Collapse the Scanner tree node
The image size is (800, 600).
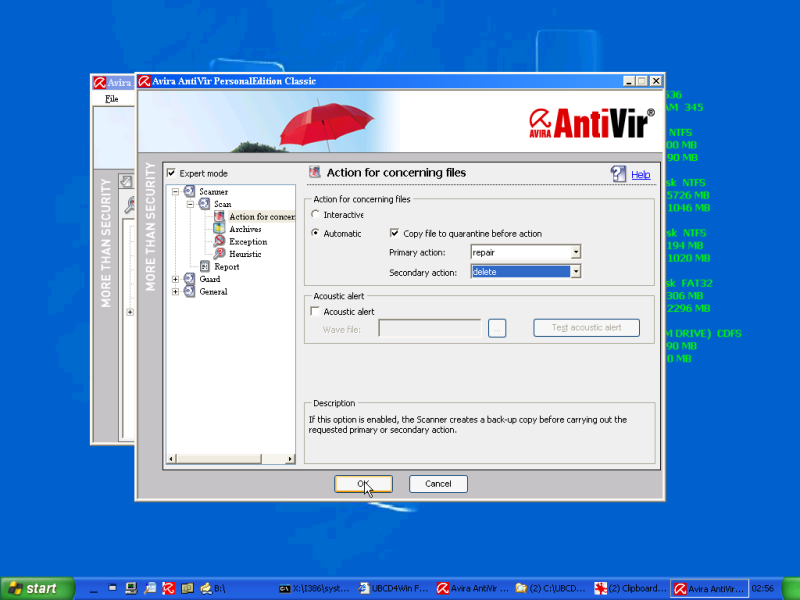175,192
